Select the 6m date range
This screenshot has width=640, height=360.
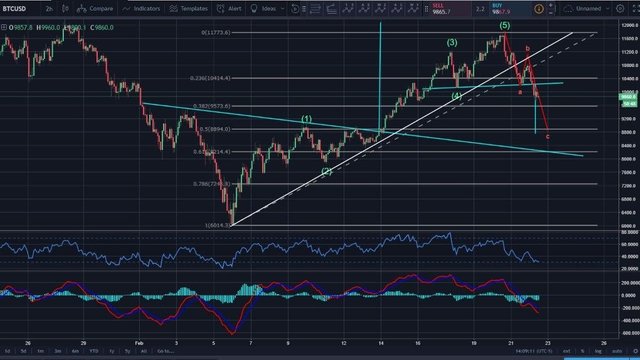(x=75, y=351)
